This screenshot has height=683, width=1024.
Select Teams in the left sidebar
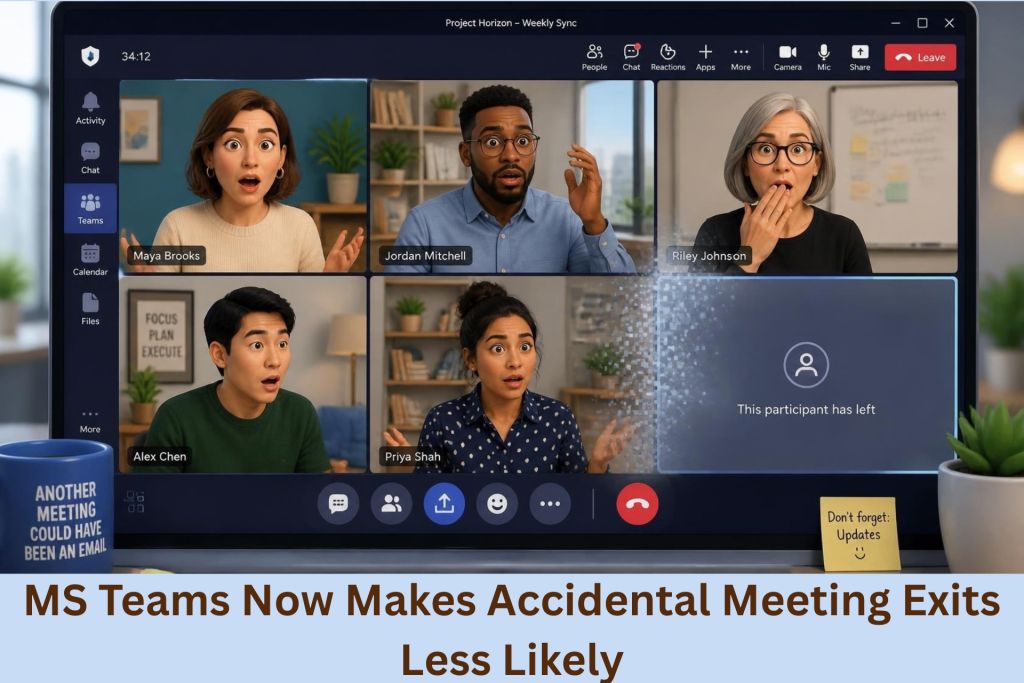click(x=90, y=208)
